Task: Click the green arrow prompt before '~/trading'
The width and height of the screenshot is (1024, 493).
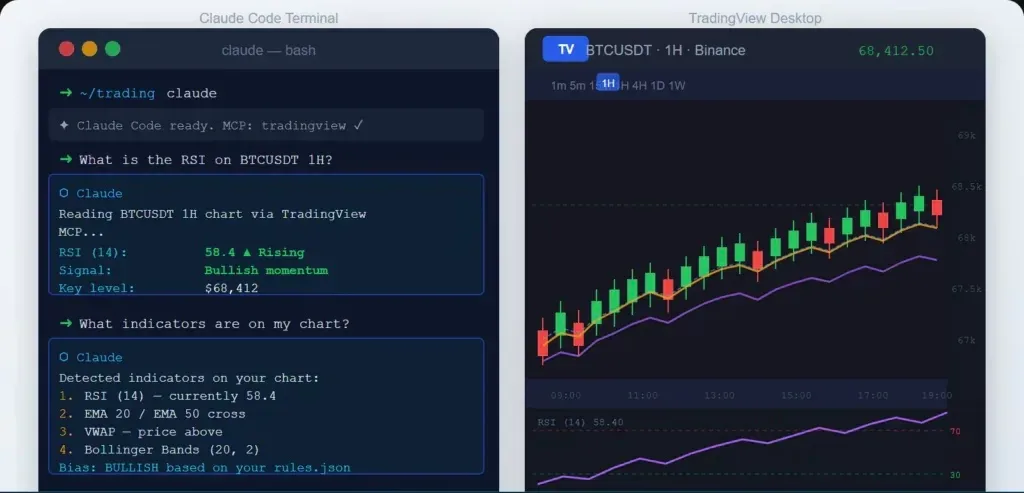Action: point(65,93)
